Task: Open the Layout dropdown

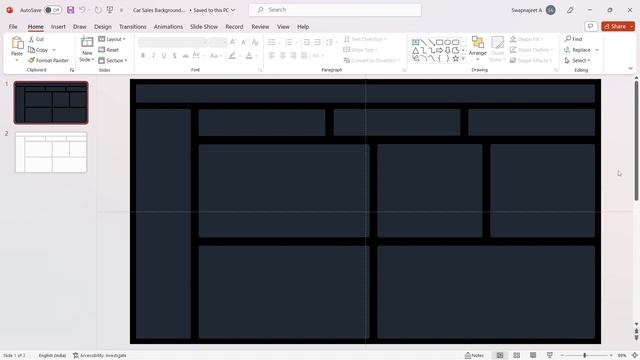Action: coord(112,39)
